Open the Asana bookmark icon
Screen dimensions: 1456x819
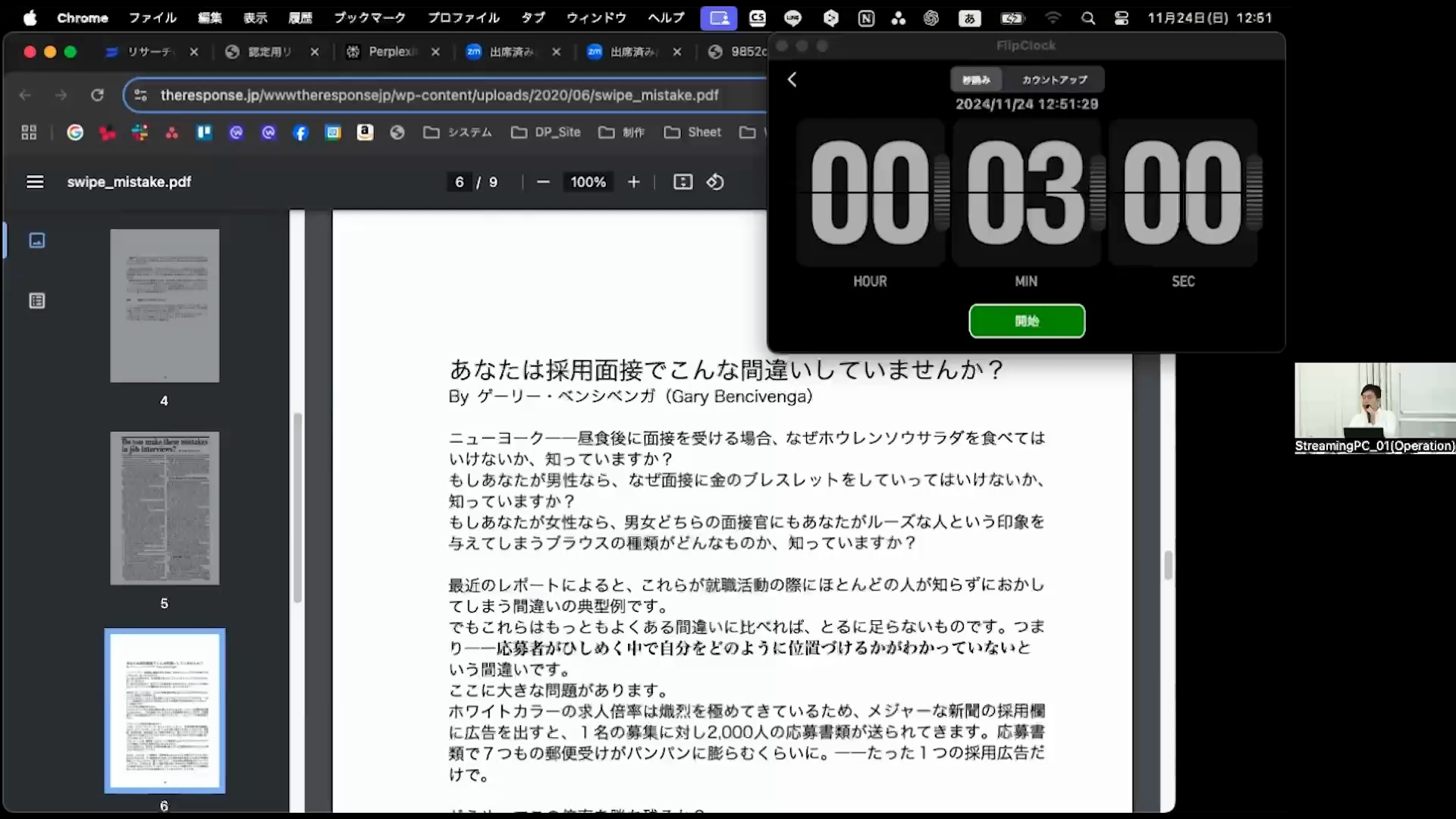coord(172,133)
